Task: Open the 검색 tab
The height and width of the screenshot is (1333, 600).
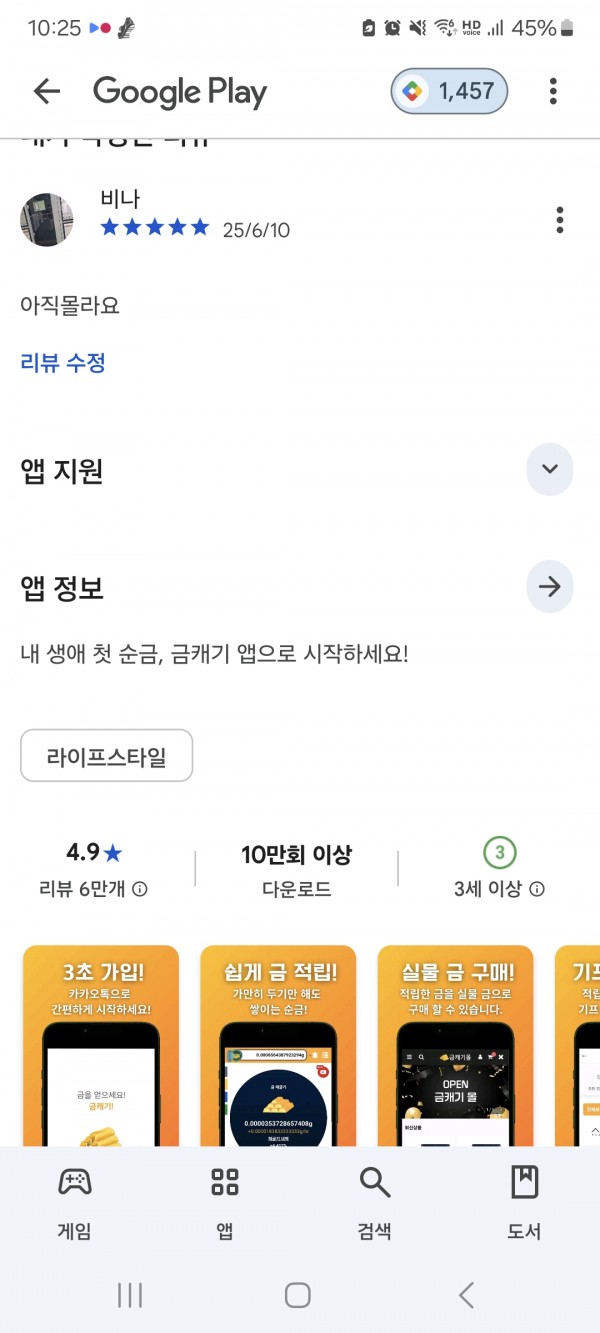Action: tap(375, 1204)
